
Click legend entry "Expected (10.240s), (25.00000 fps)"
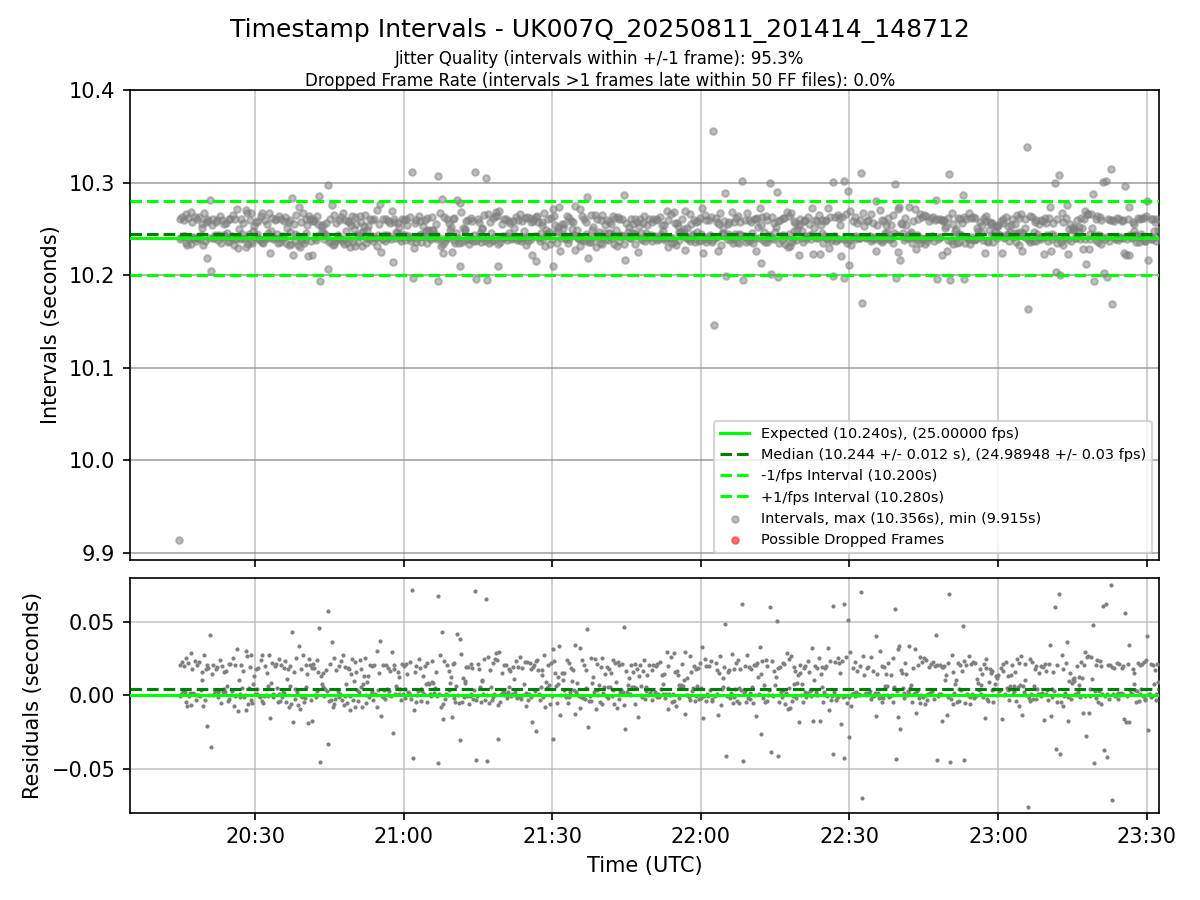click(x=890, y=433)
